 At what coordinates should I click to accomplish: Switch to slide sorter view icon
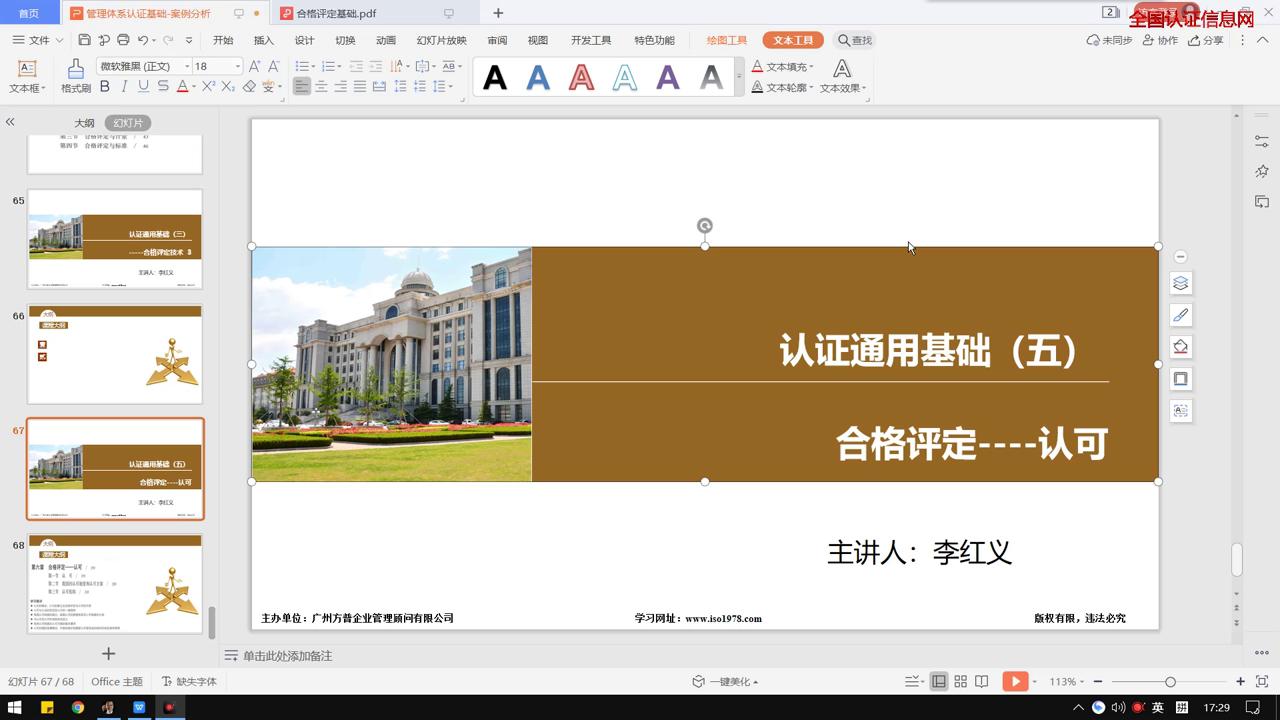(960, 681)
